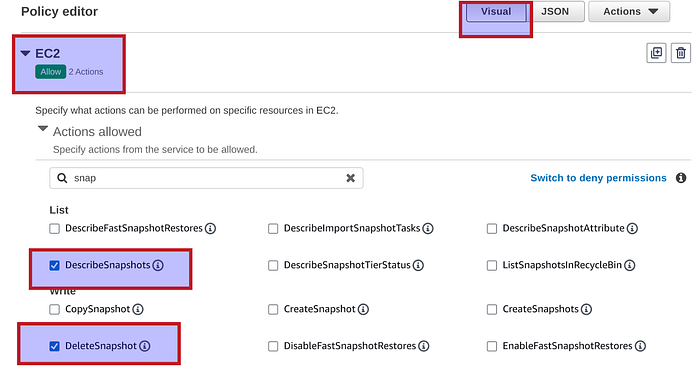700x374 pixels.
Task: Clear the snap search with X icon
Action: pyautogui.click(x=350, y=178)
